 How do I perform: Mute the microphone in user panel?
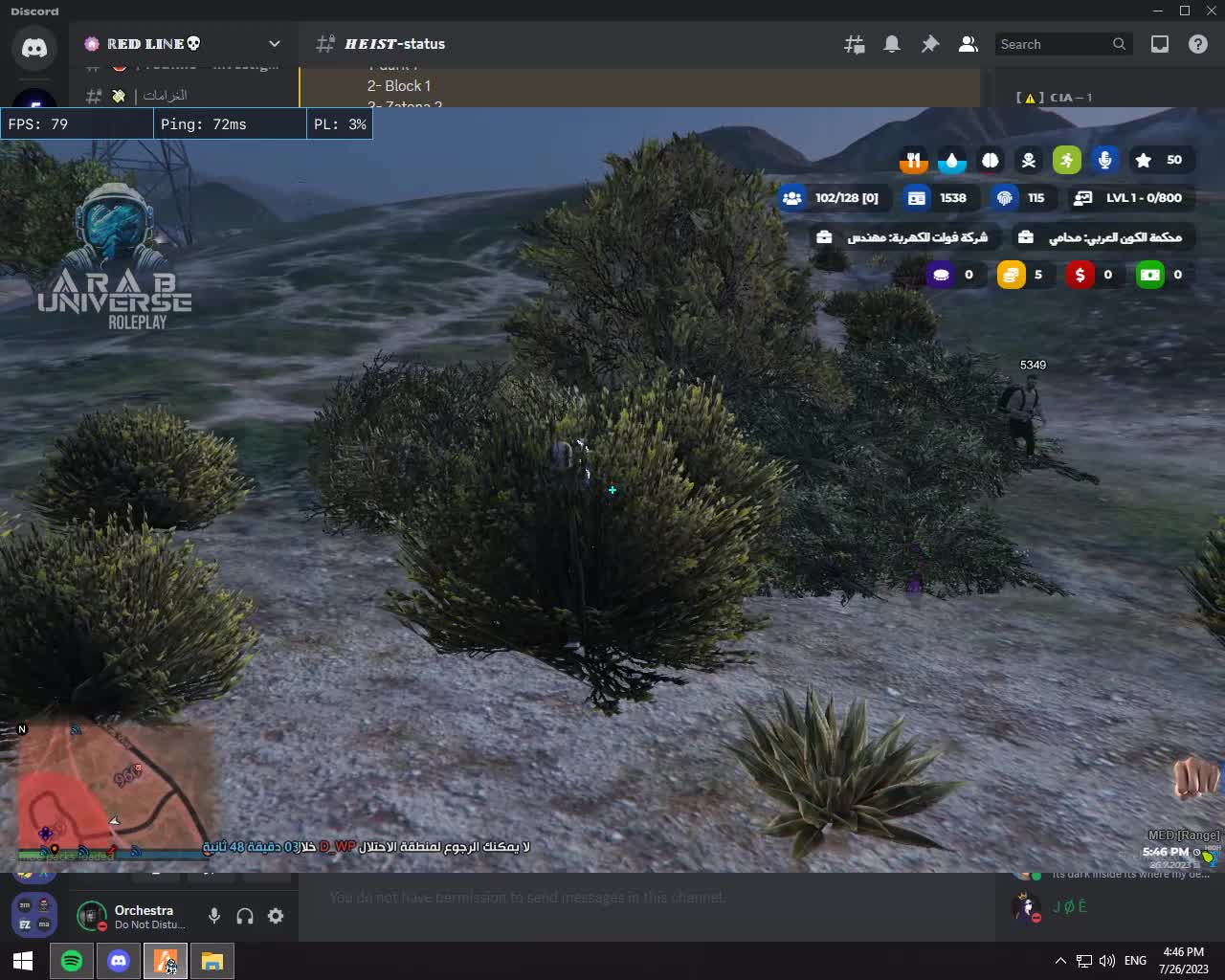214,916
